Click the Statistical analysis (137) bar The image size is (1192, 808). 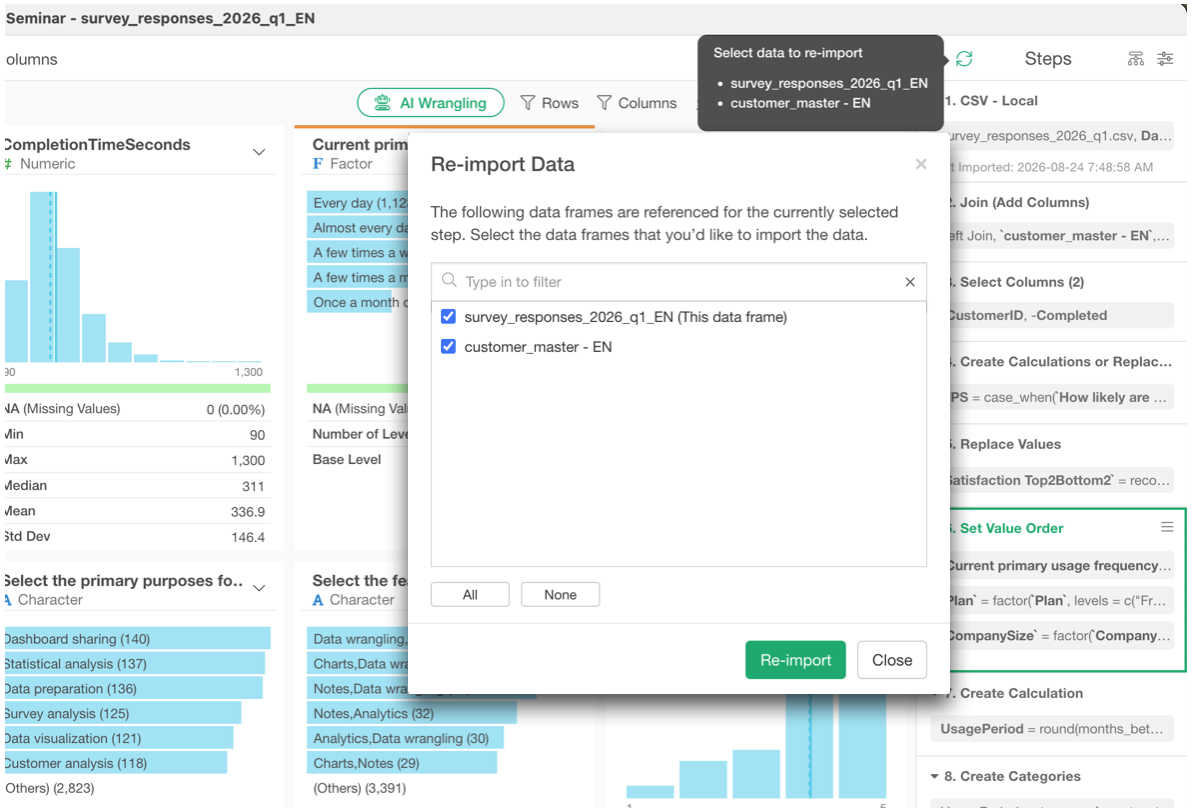point(135,664)
